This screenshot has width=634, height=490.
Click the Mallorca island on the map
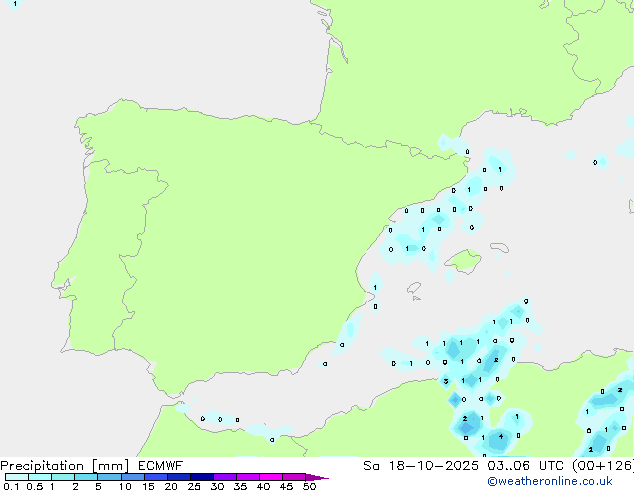(x=463, y=261)
